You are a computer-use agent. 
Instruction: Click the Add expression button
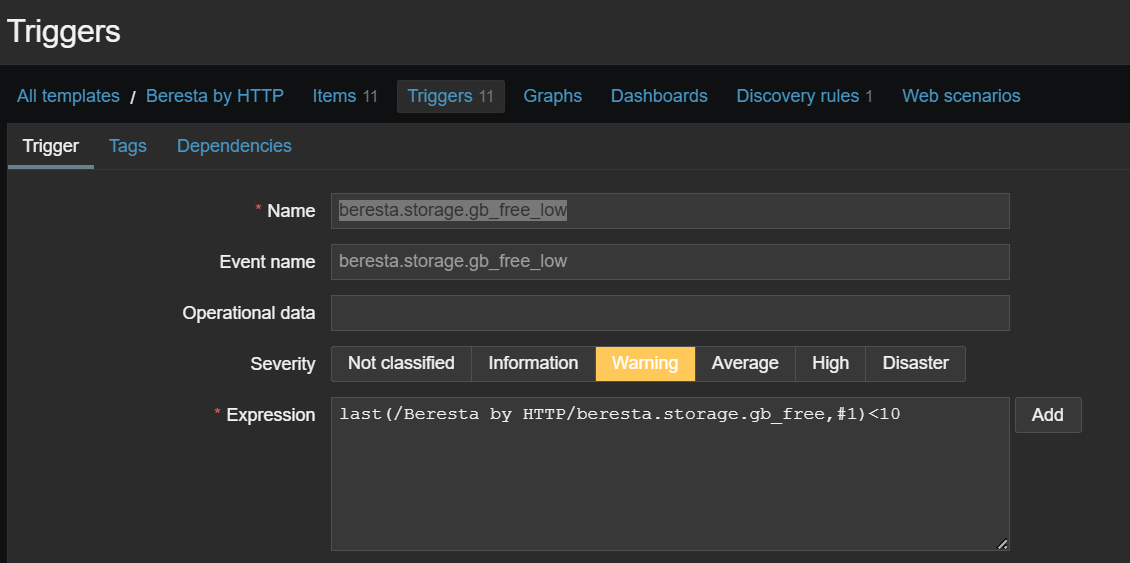1047,415
